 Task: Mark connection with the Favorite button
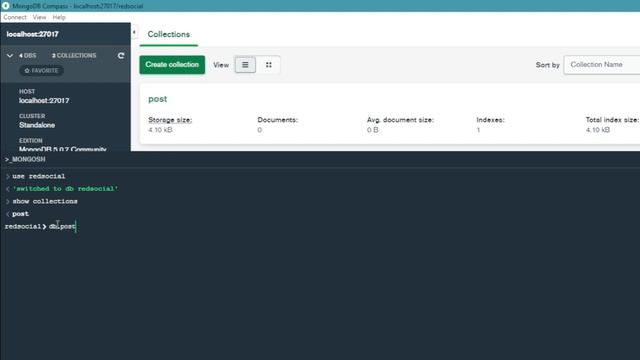coord(41,71)
